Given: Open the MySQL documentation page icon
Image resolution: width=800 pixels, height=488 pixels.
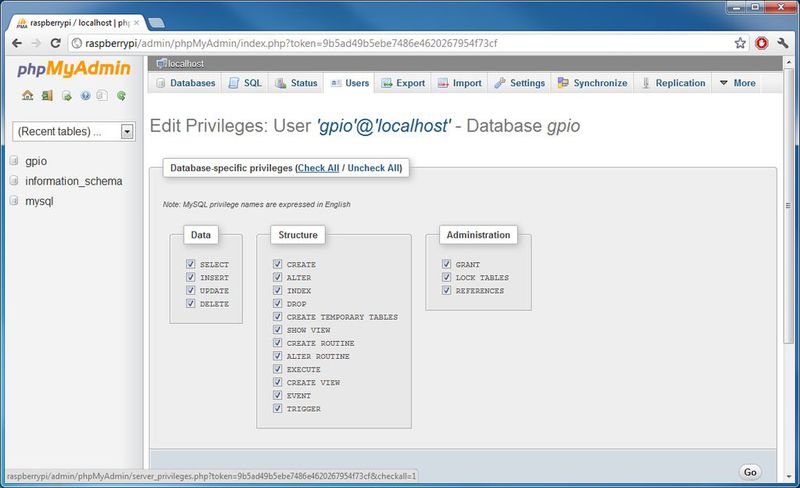Looking at the screenshot, I should 102,95.
